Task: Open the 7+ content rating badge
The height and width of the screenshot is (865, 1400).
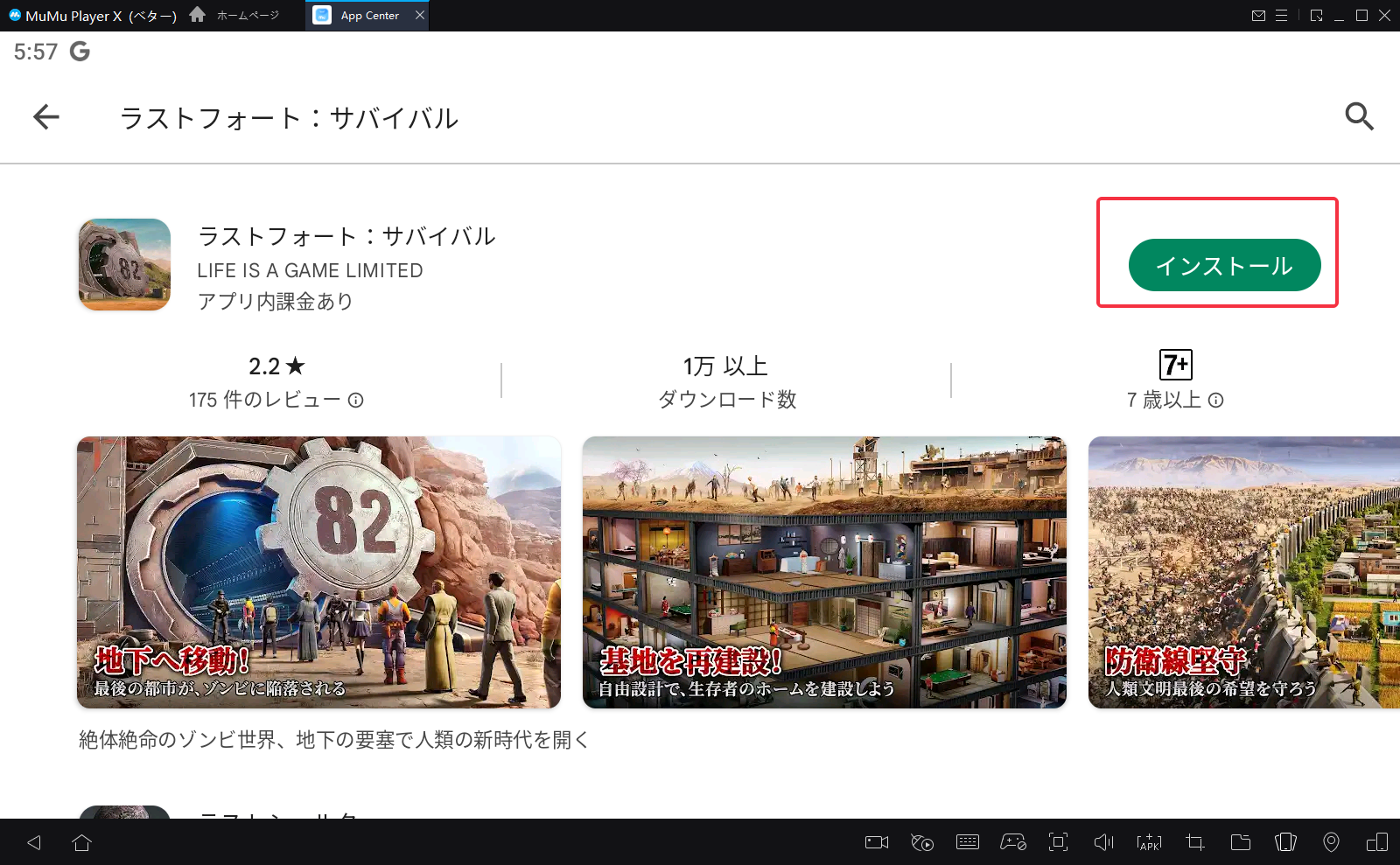Action: 1175,365
